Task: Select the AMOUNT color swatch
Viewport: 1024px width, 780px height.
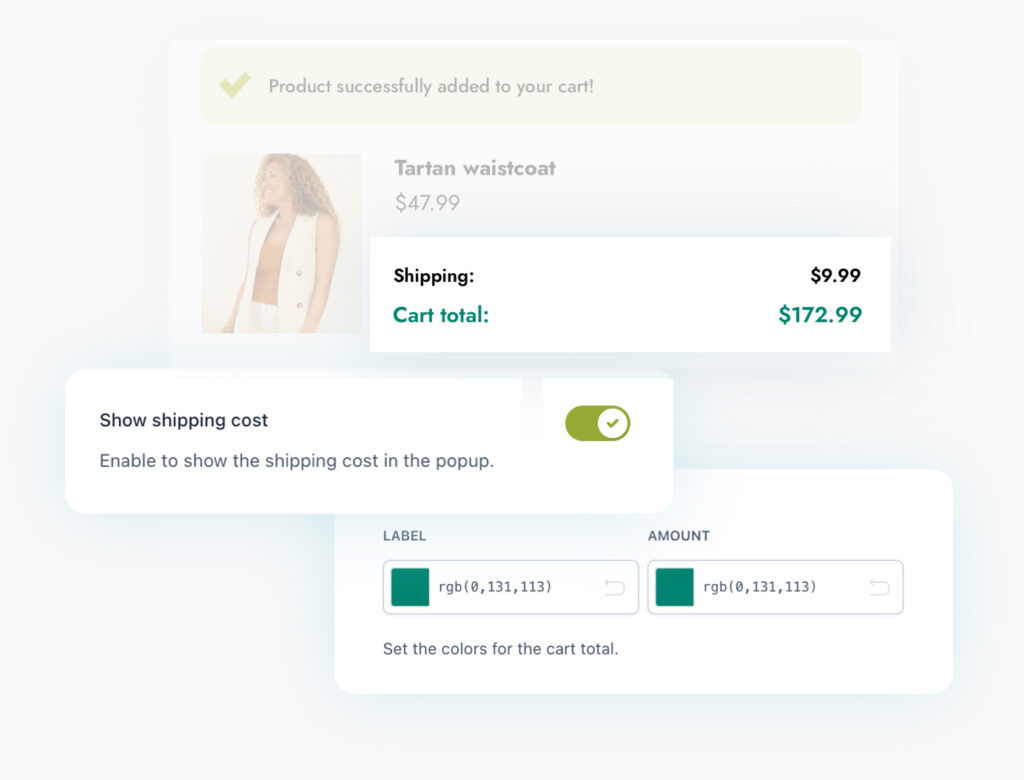Action: 674,588
